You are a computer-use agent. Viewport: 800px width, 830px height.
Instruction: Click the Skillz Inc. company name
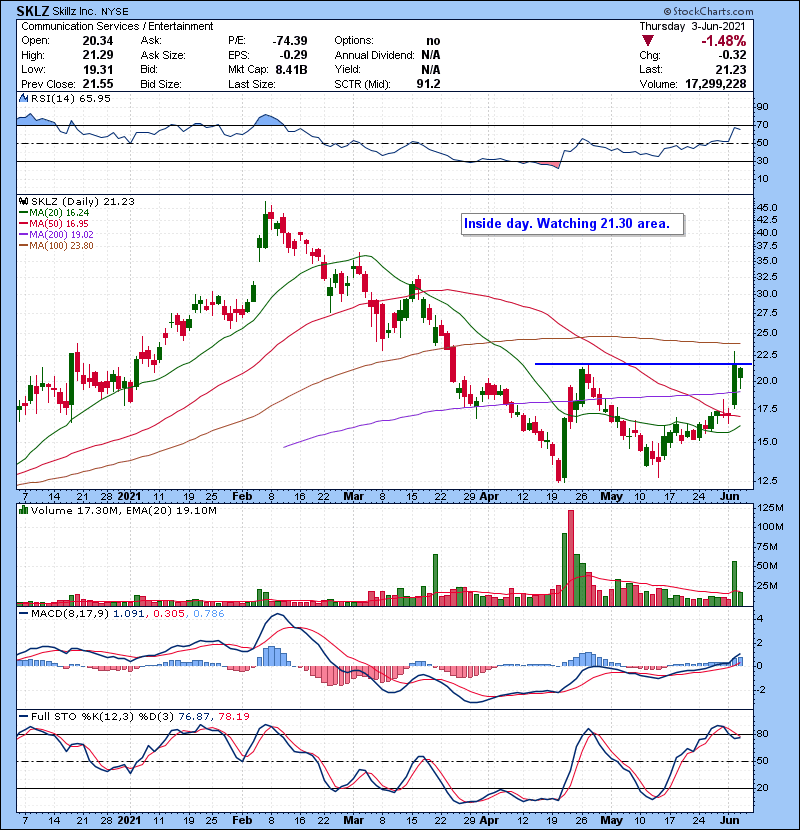tap(75, 11)
